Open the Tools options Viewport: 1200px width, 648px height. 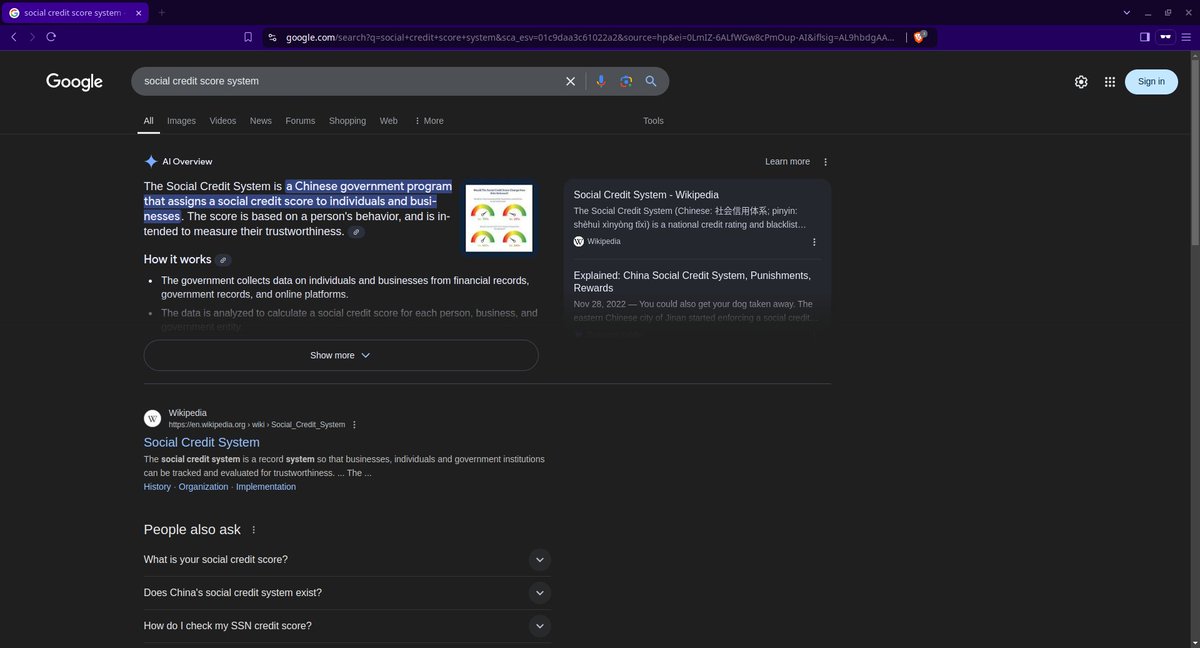653,121
